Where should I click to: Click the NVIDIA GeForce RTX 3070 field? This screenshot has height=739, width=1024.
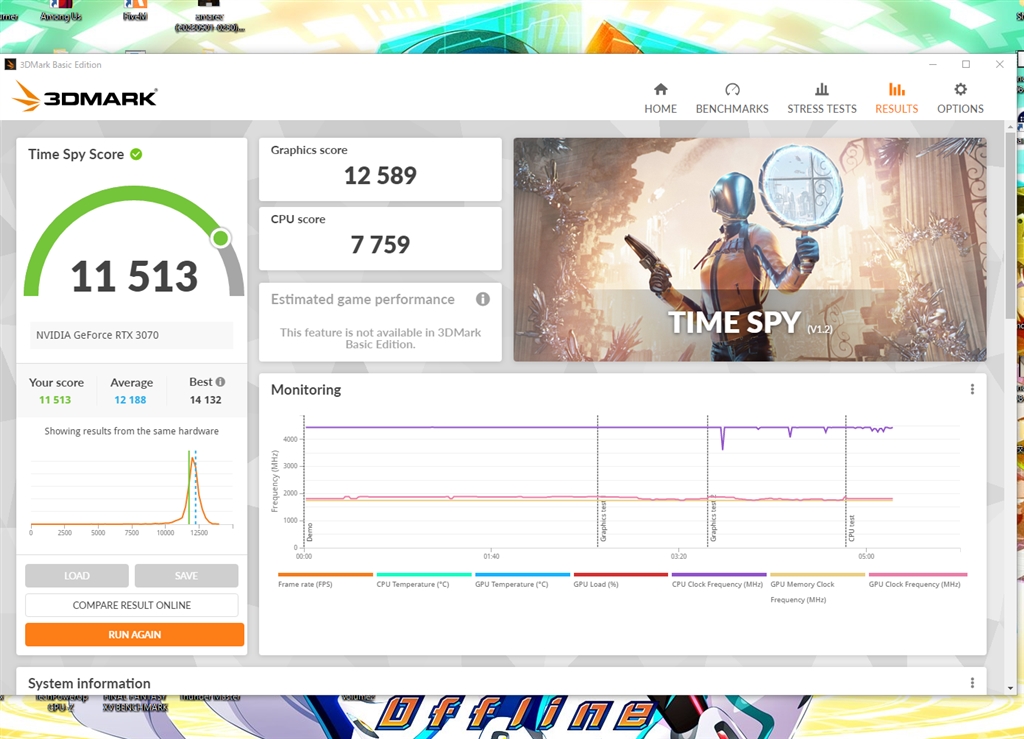click(131, 335)
